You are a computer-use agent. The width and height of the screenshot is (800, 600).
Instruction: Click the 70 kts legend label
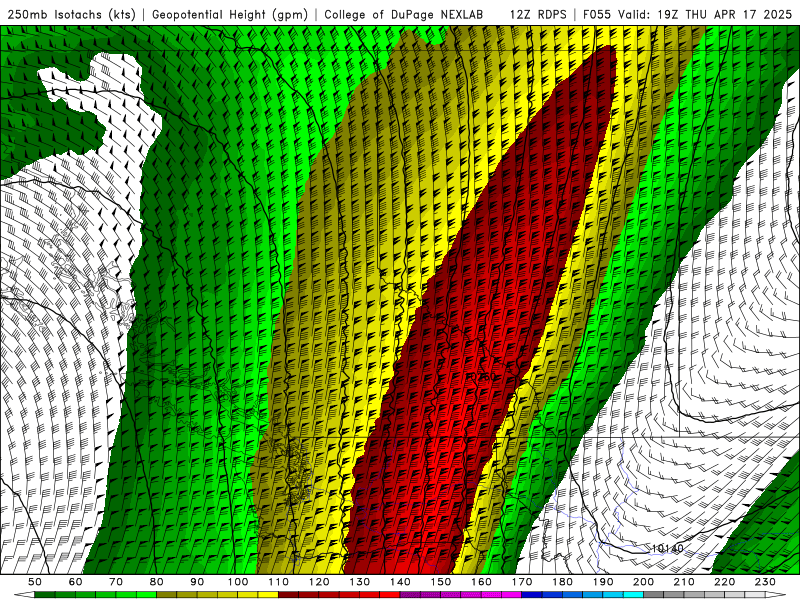point(116,582)
